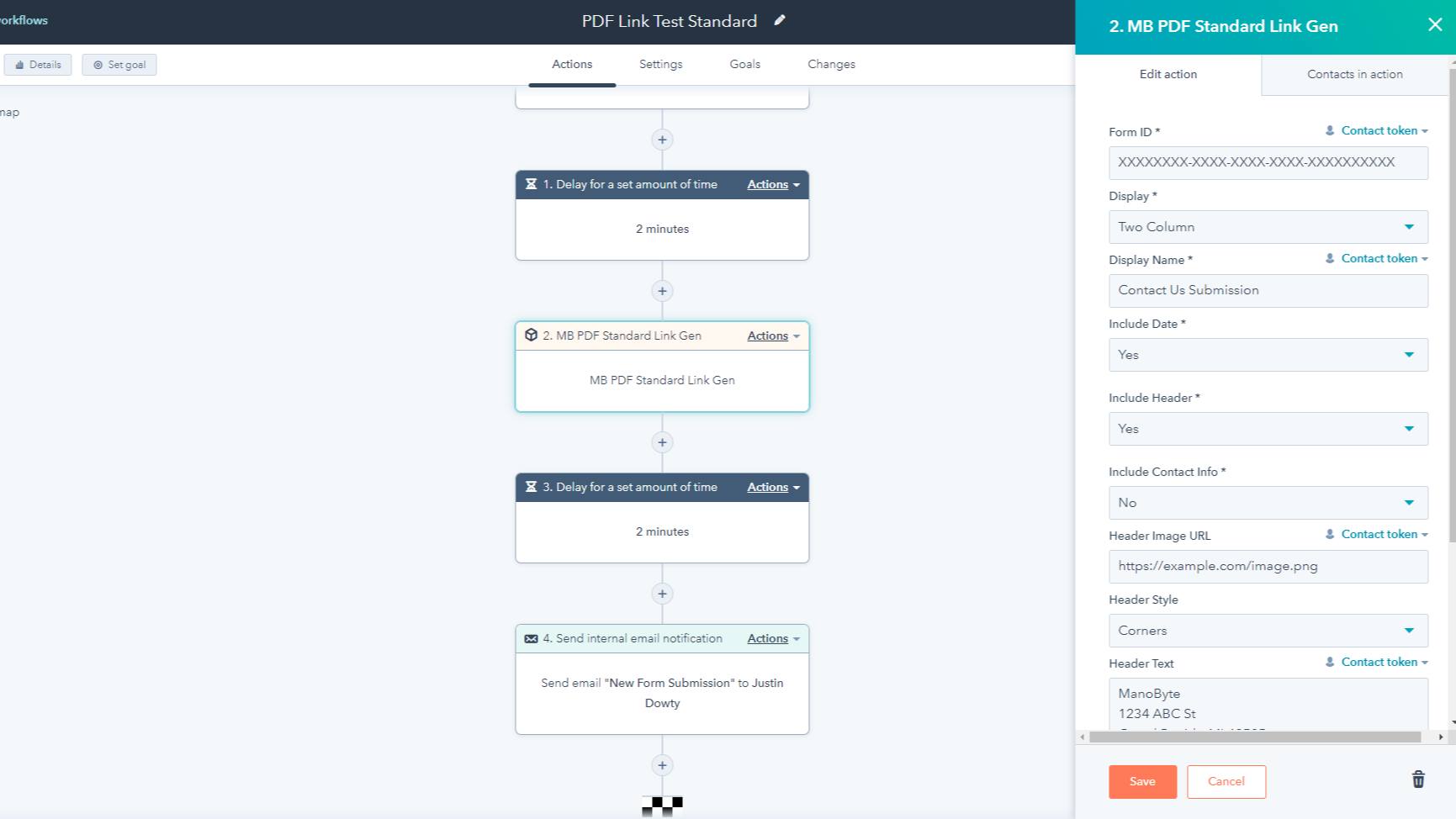Open the Contacts in action tab
The height and width of the screenshot is (819, 1456).
[1354, 74]
